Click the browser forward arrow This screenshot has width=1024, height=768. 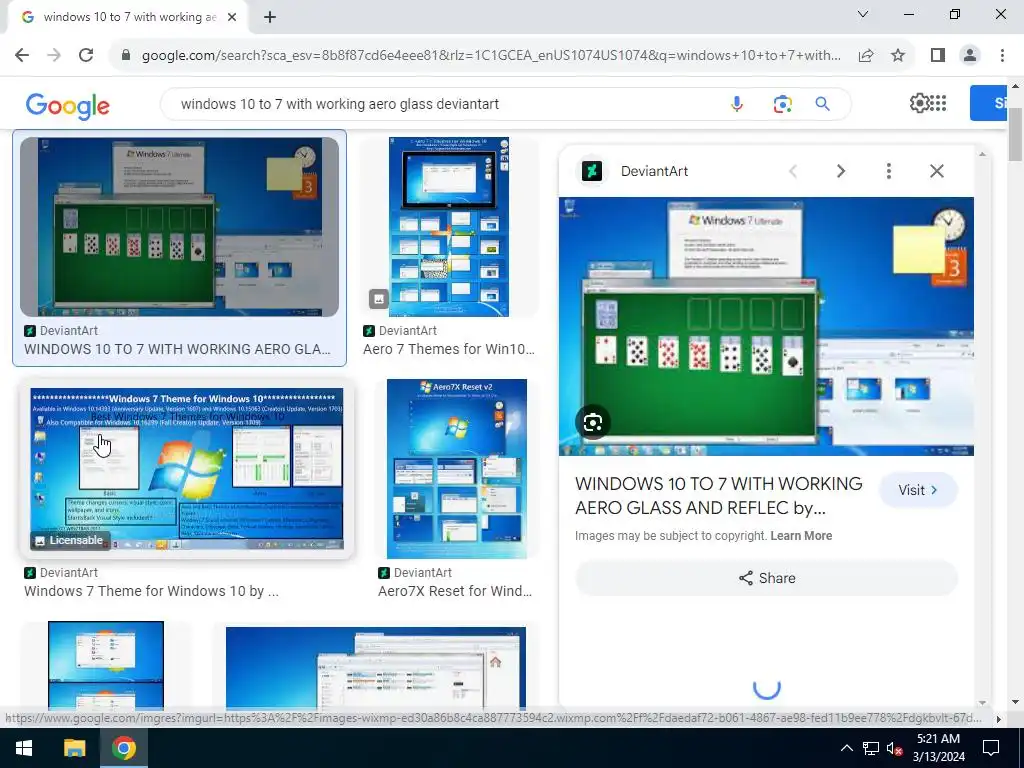pos(54,55)
